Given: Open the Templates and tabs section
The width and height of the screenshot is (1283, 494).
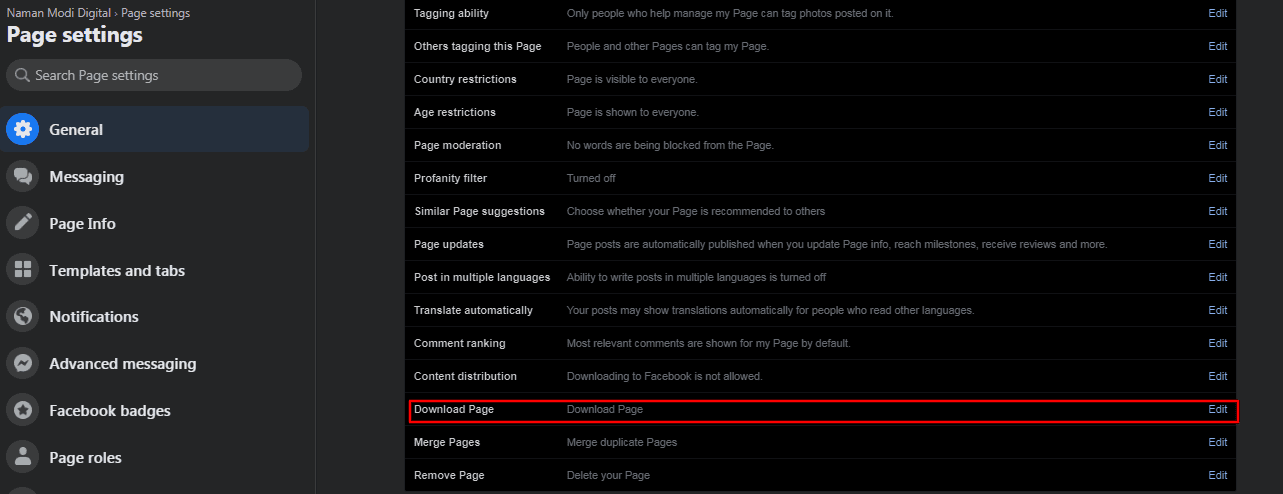Looking at the screenshot, I should (x=155, y=270).
